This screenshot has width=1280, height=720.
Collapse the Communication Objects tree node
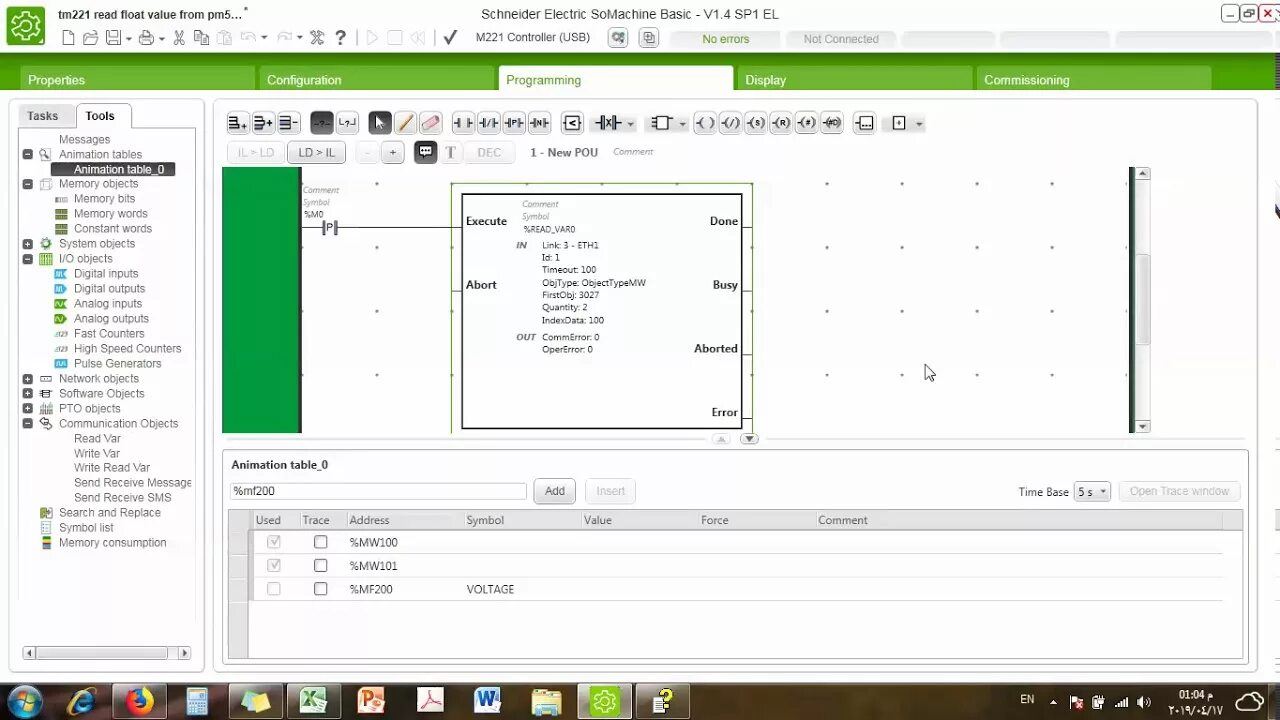click(x=28, y=424)
